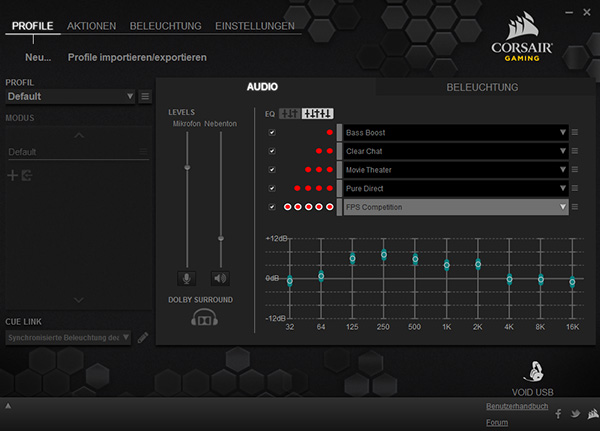
Task: Expand bottom bar triangle icon
Action: pos(8,406)
